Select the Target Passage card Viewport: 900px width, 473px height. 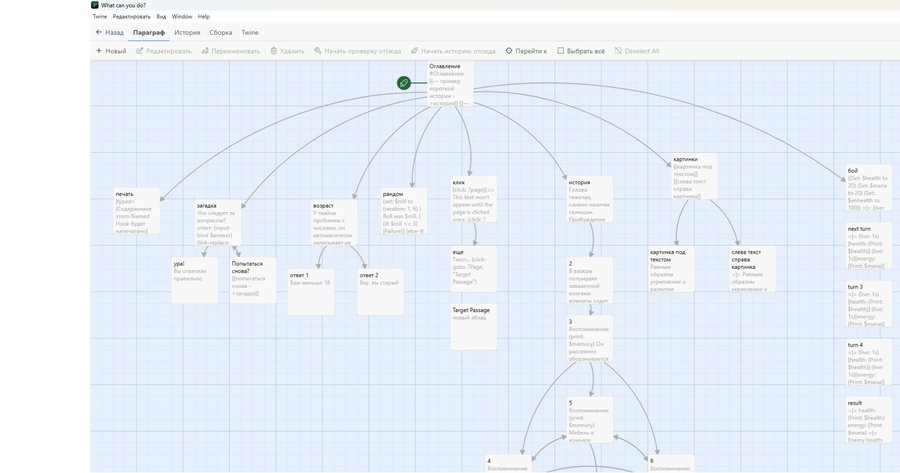(474, 327)
